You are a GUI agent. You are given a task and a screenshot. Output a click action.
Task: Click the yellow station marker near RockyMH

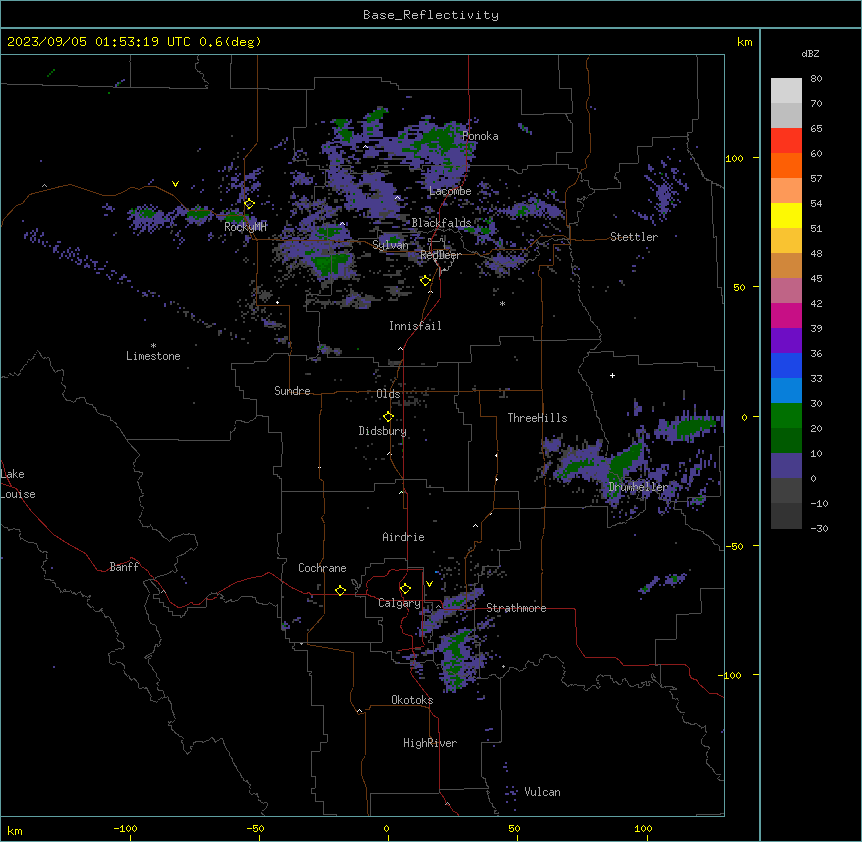point(249,204)
